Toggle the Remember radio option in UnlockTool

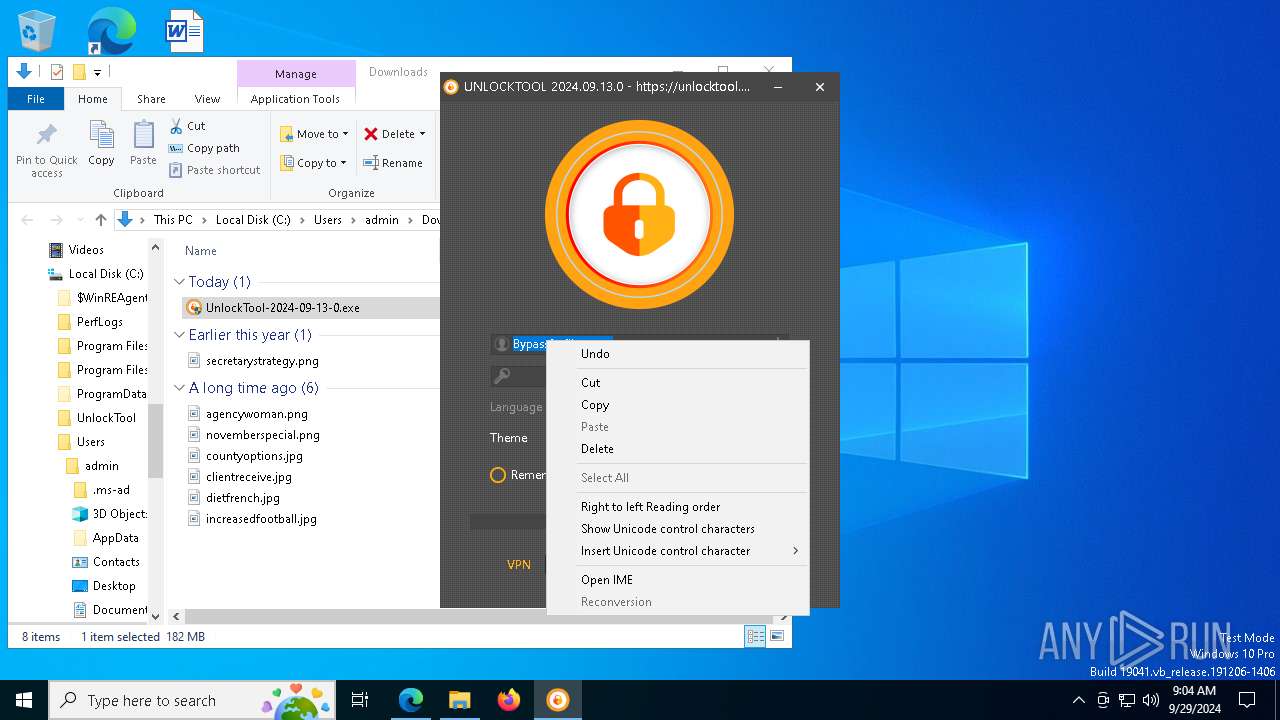(498, 475)
